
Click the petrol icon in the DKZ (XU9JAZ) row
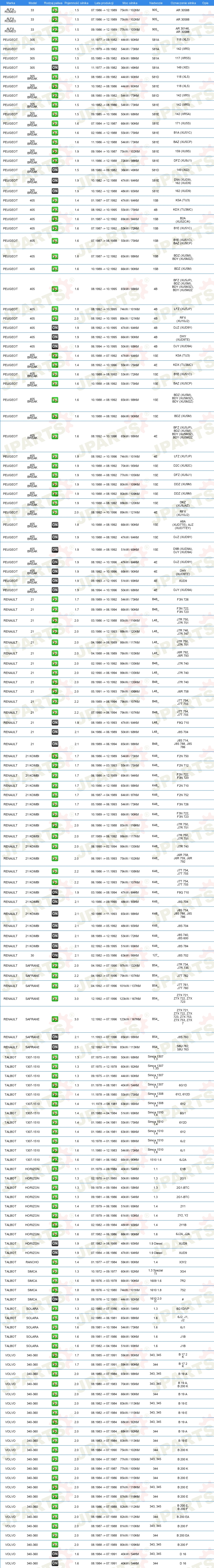point(55,503)
